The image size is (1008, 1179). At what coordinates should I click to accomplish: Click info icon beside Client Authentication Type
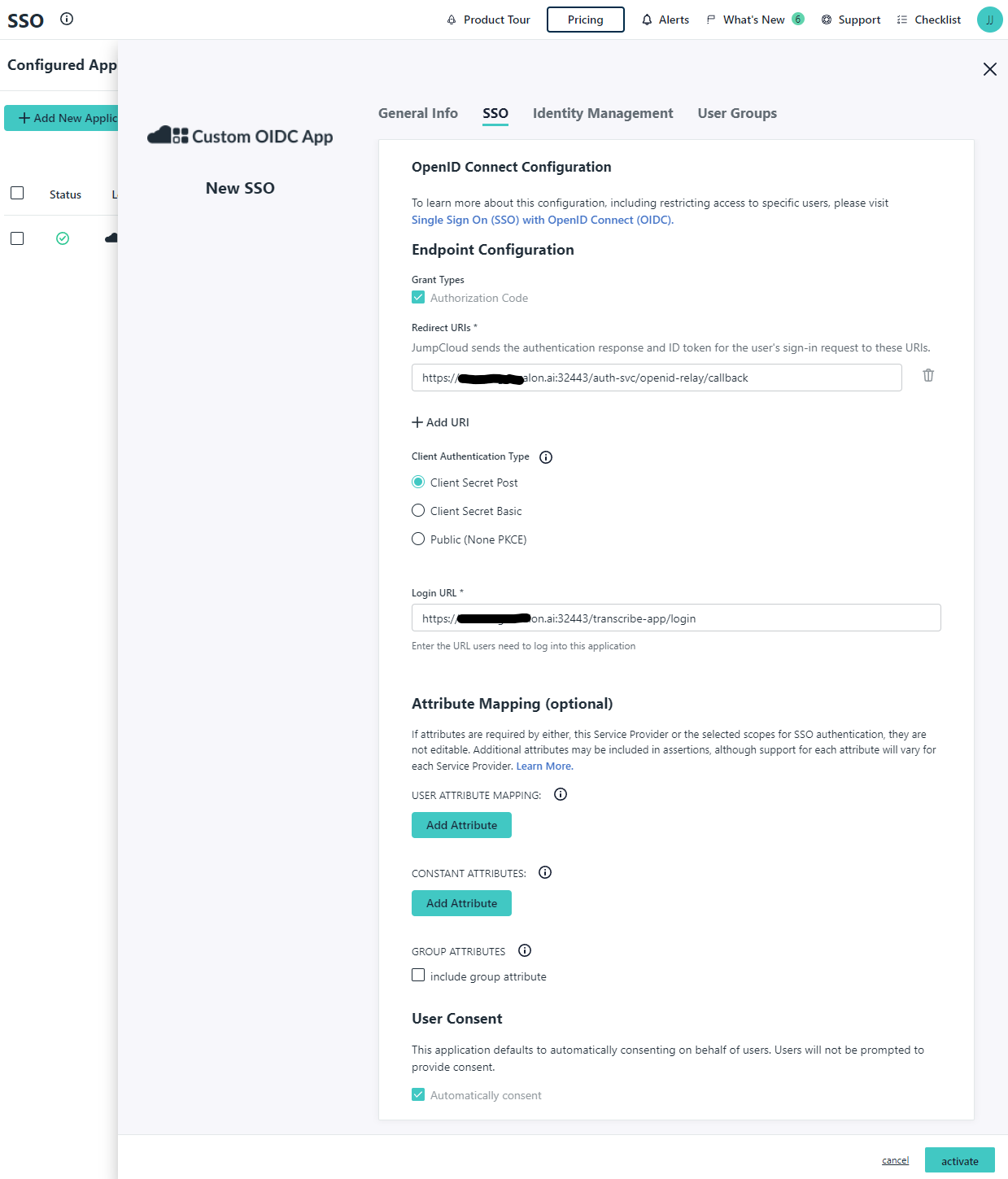pyautogui.click(x=546, y=457)
